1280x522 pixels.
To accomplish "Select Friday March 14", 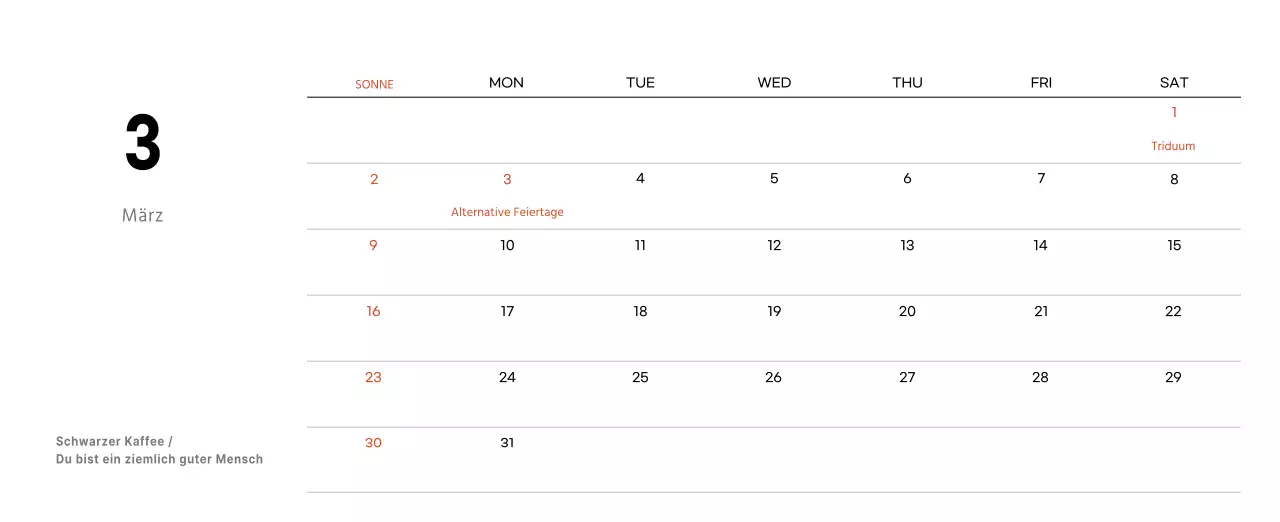I will [1040, 245].
